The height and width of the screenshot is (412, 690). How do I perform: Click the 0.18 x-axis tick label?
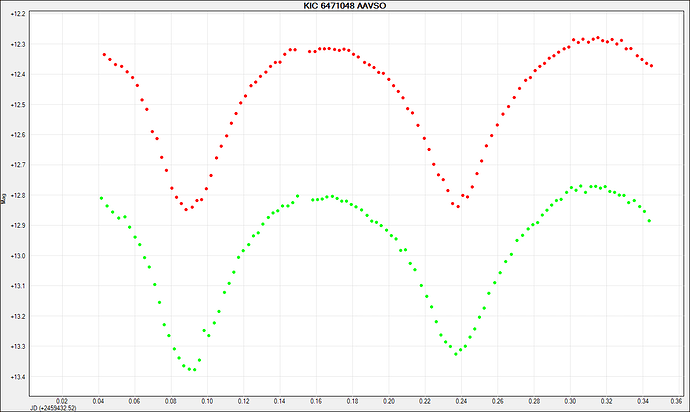(x=352, y=401)
